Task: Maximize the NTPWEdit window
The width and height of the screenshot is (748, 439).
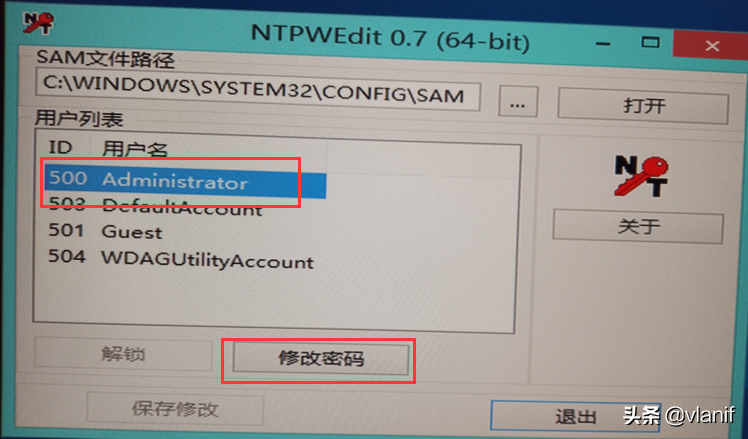Action: coord(650,42)
